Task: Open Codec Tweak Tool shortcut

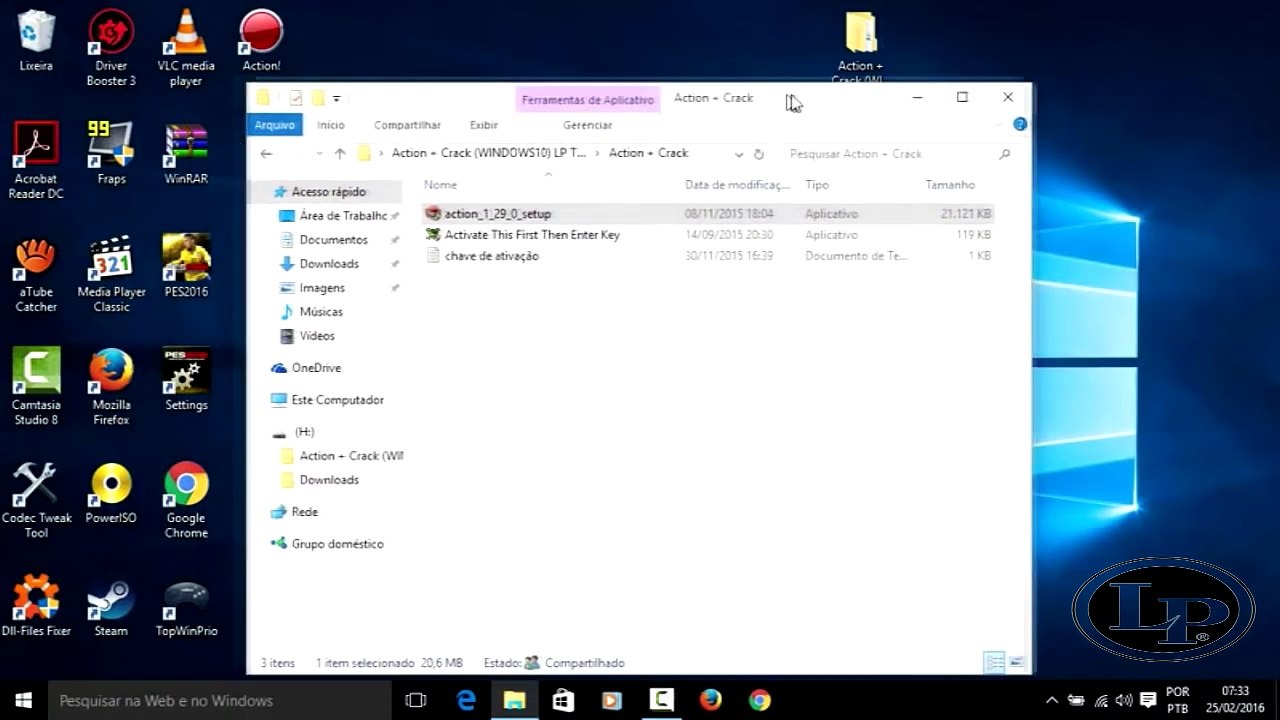Action: coord(36,500)
